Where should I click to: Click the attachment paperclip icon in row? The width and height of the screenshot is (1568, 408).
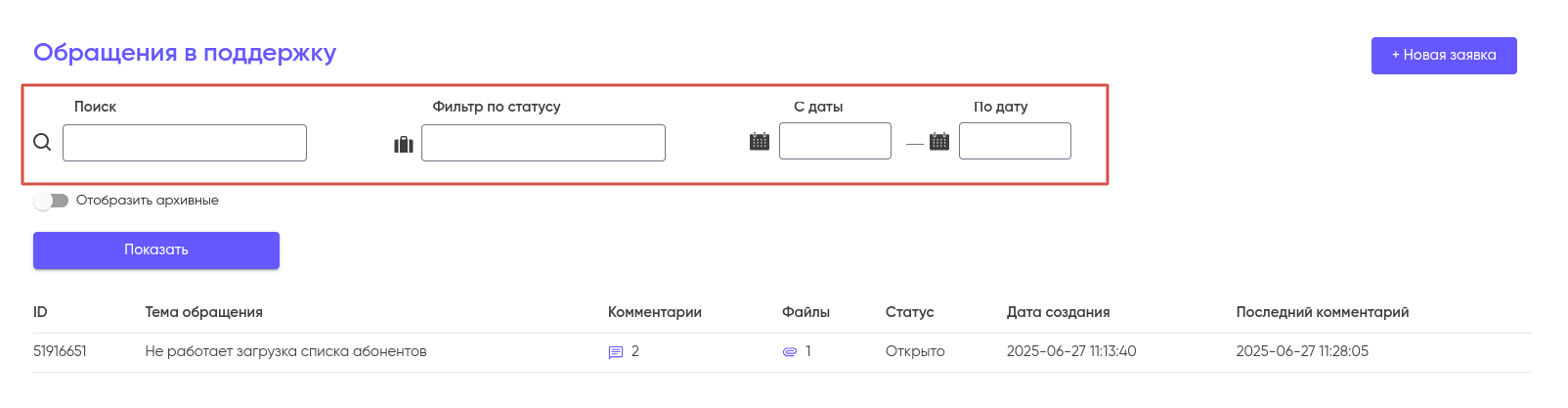click(790, 352)
